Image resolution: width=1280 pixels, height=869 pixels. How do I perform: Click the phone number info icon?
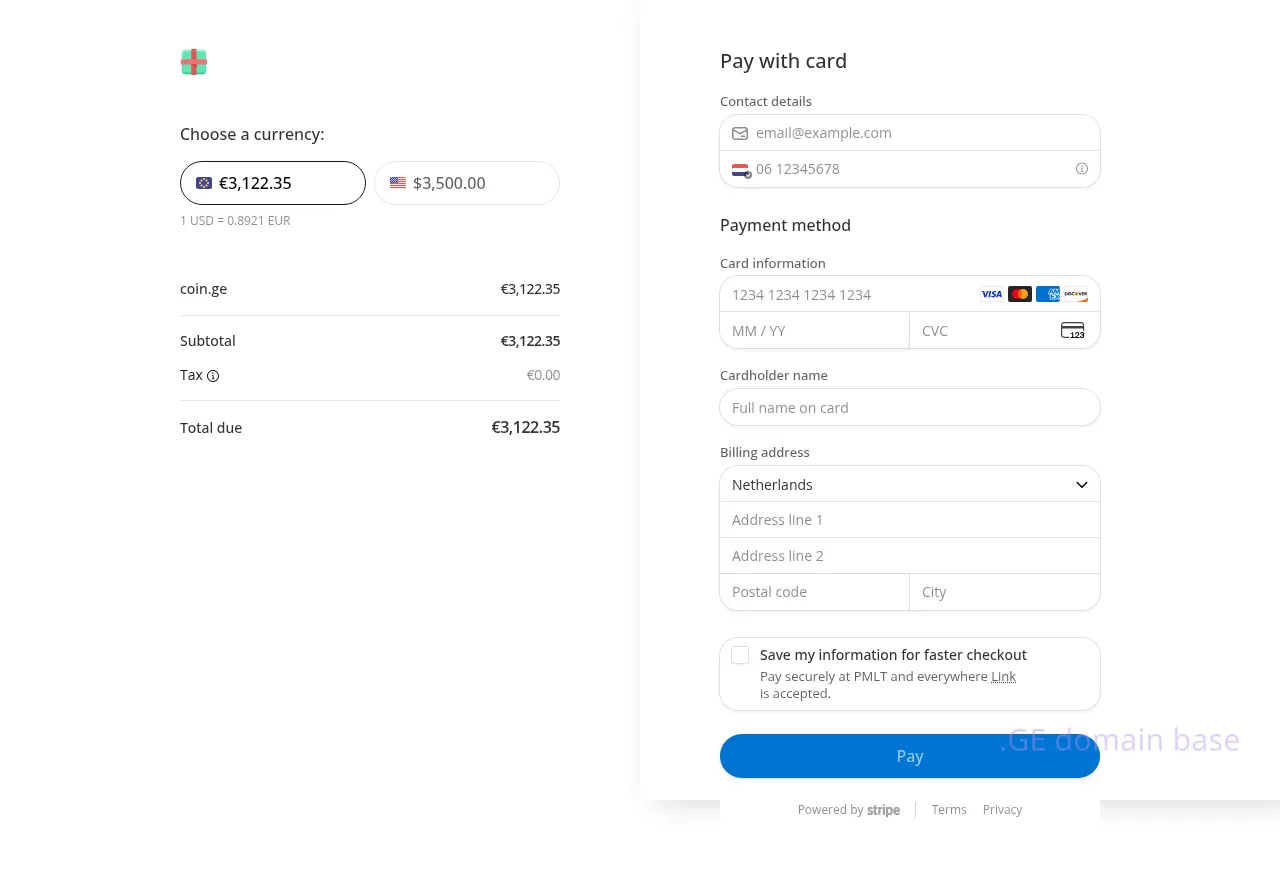coord(1081,169)
